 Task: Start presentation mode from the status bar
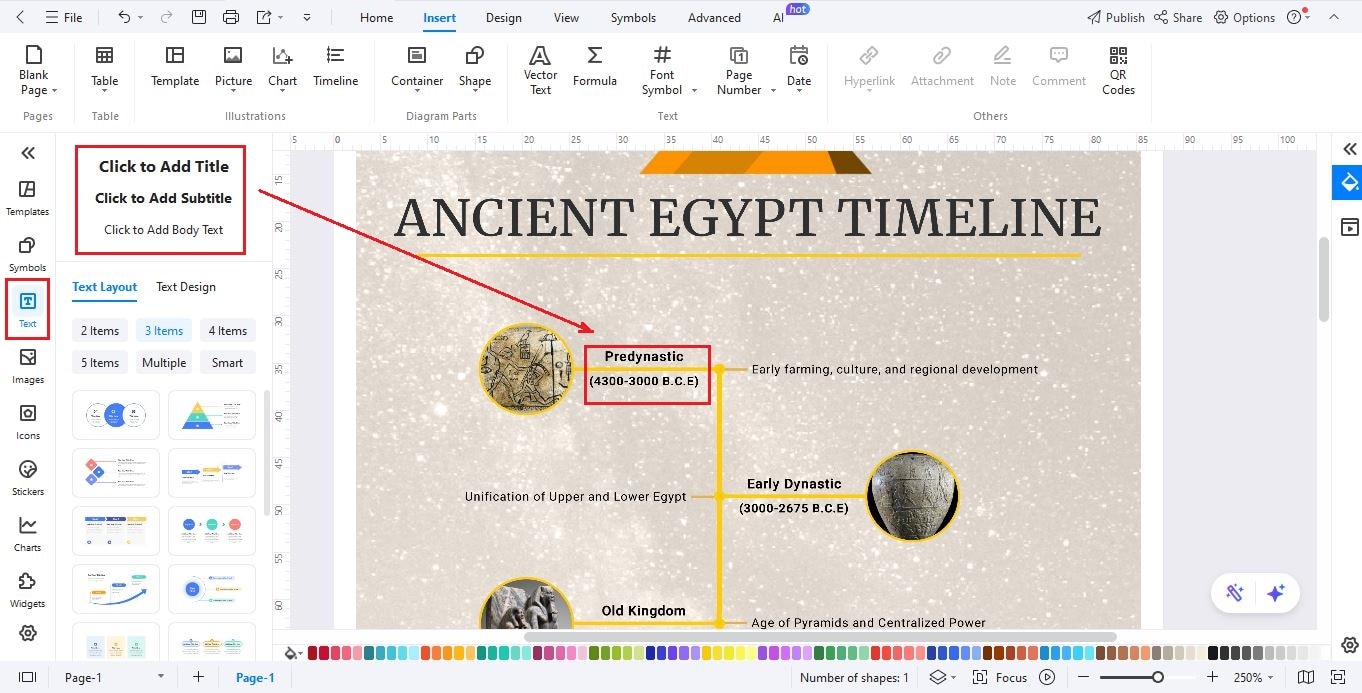coord(1046,677)
